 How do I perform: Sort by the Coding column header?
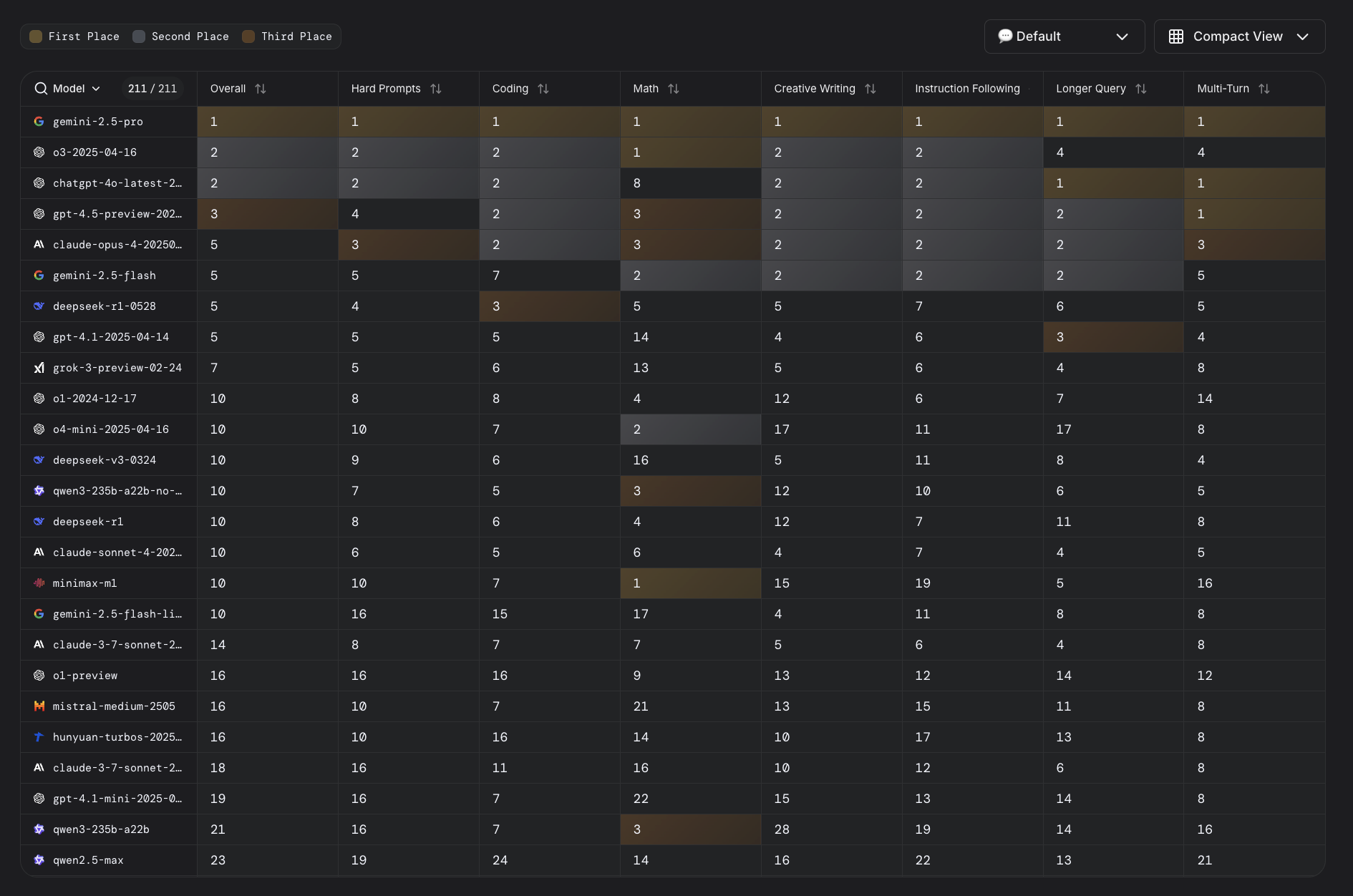[510, 89]
